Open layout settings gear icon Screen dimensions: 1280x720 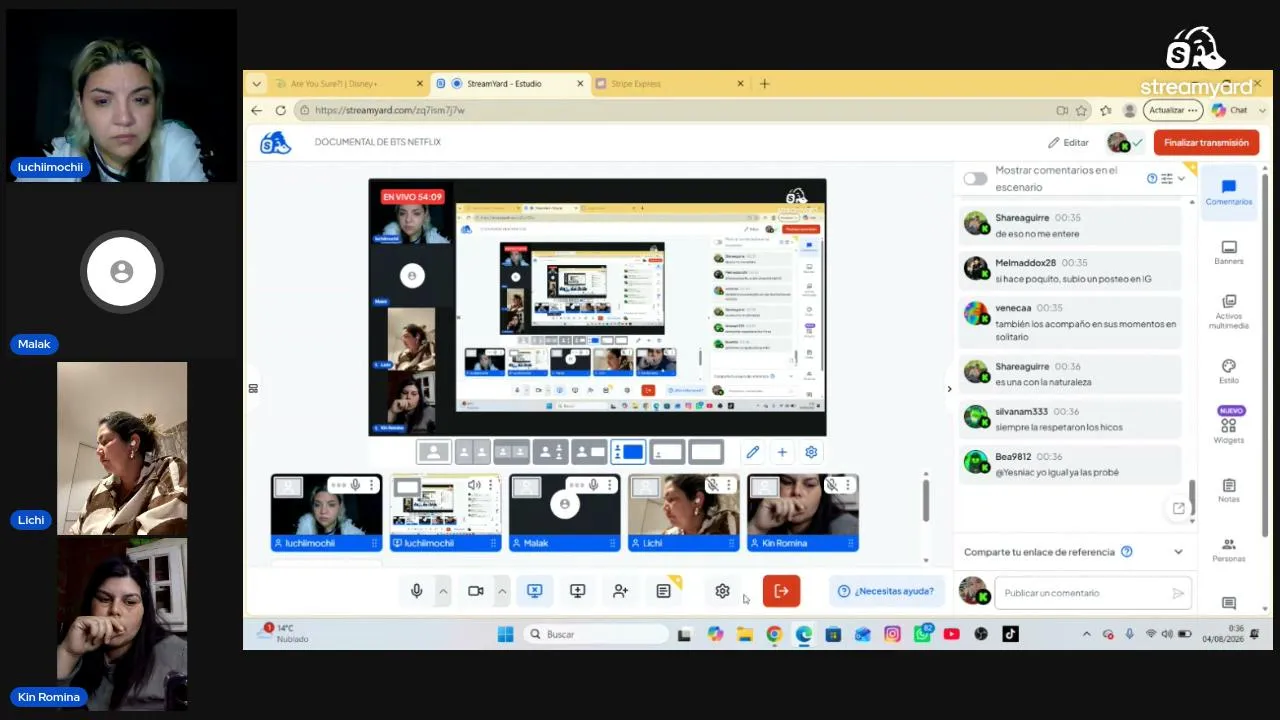[x=811, y=452]
